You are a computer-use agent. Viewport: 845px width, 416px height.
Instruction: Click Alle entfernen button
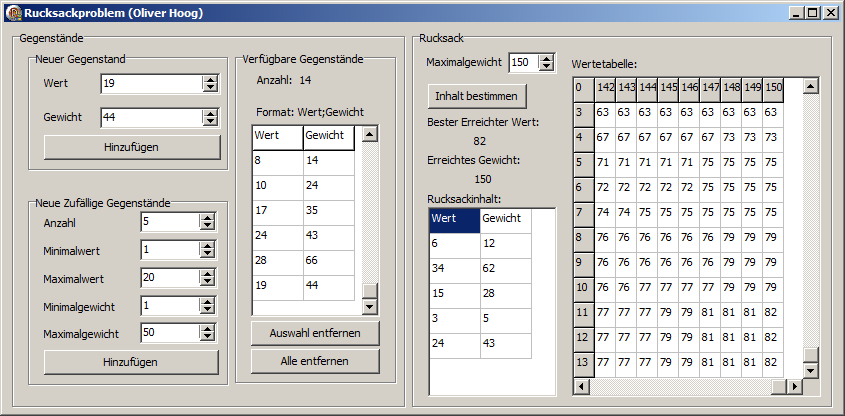tap(315, 360)
